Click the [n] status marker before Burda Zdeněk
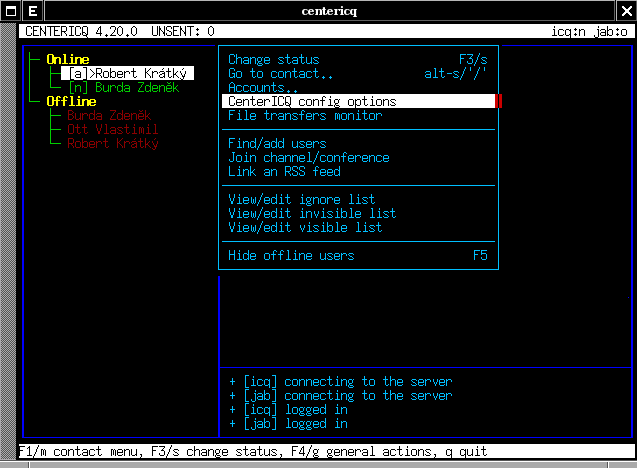The height and width of the screenshot is (468, 637). pyautogui.click(x=77, y=87)
